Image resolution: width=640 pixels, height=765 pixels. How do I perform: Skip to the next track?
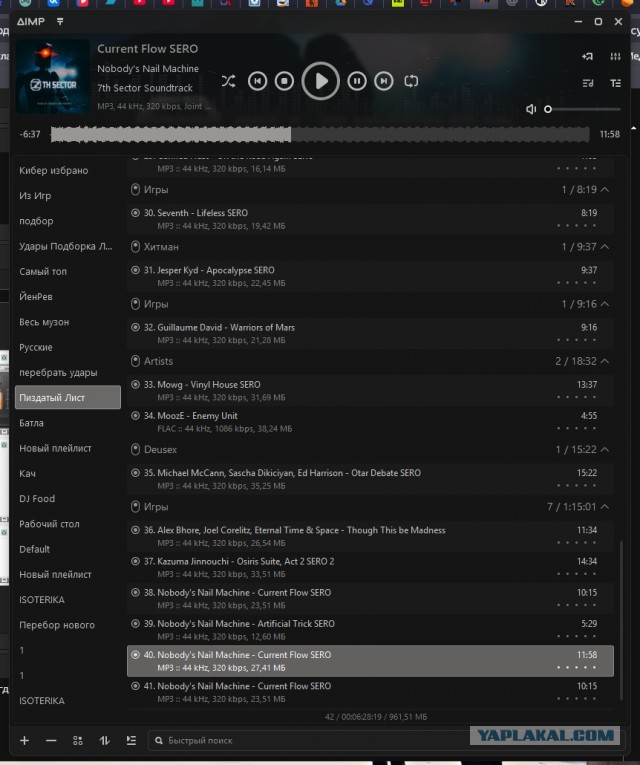point(384,81)
